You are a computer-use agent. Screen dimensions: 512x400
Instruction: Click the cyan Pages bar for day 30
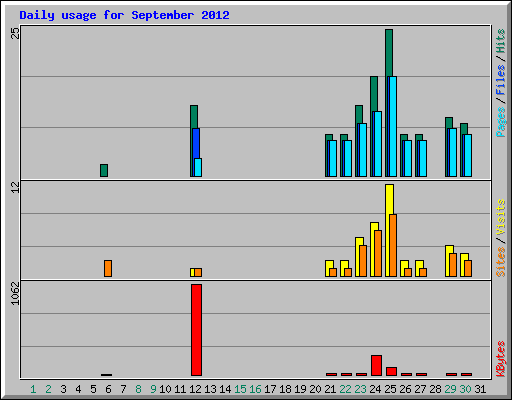468,155
